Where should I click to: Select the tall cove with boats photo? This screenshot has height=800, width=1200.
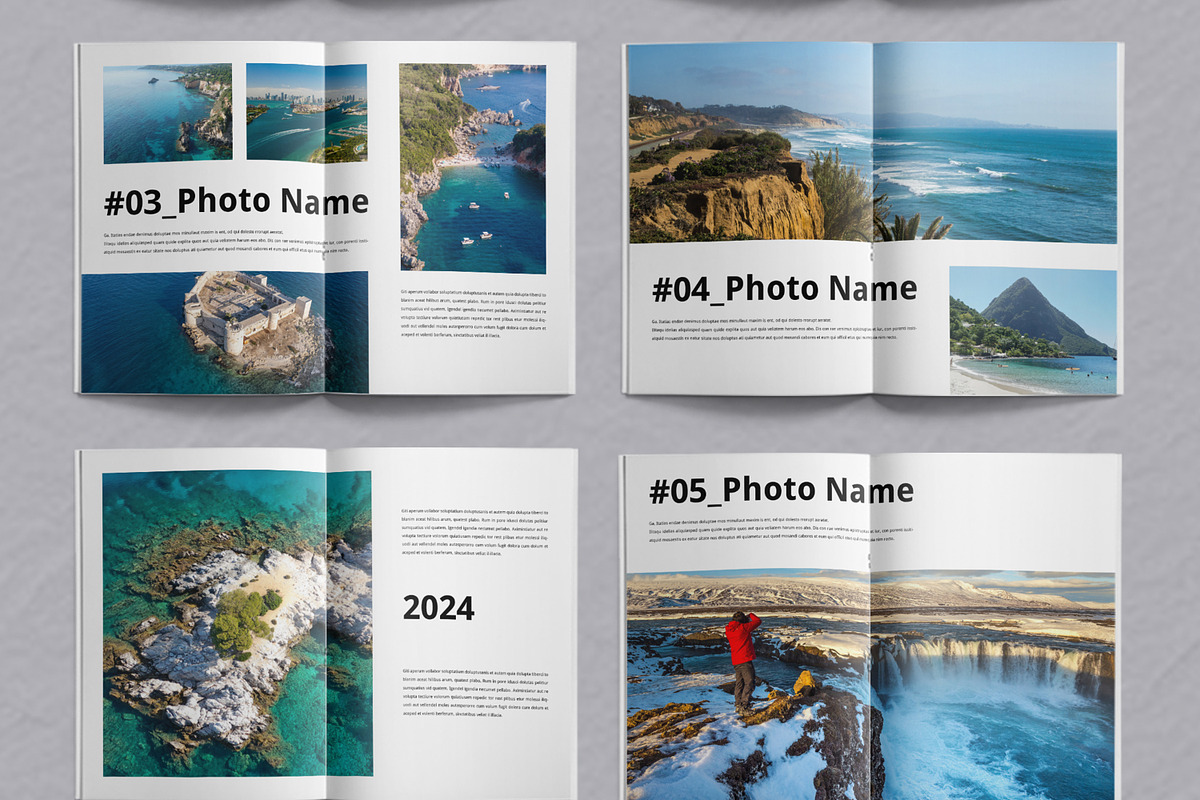(x=473, y=168)
